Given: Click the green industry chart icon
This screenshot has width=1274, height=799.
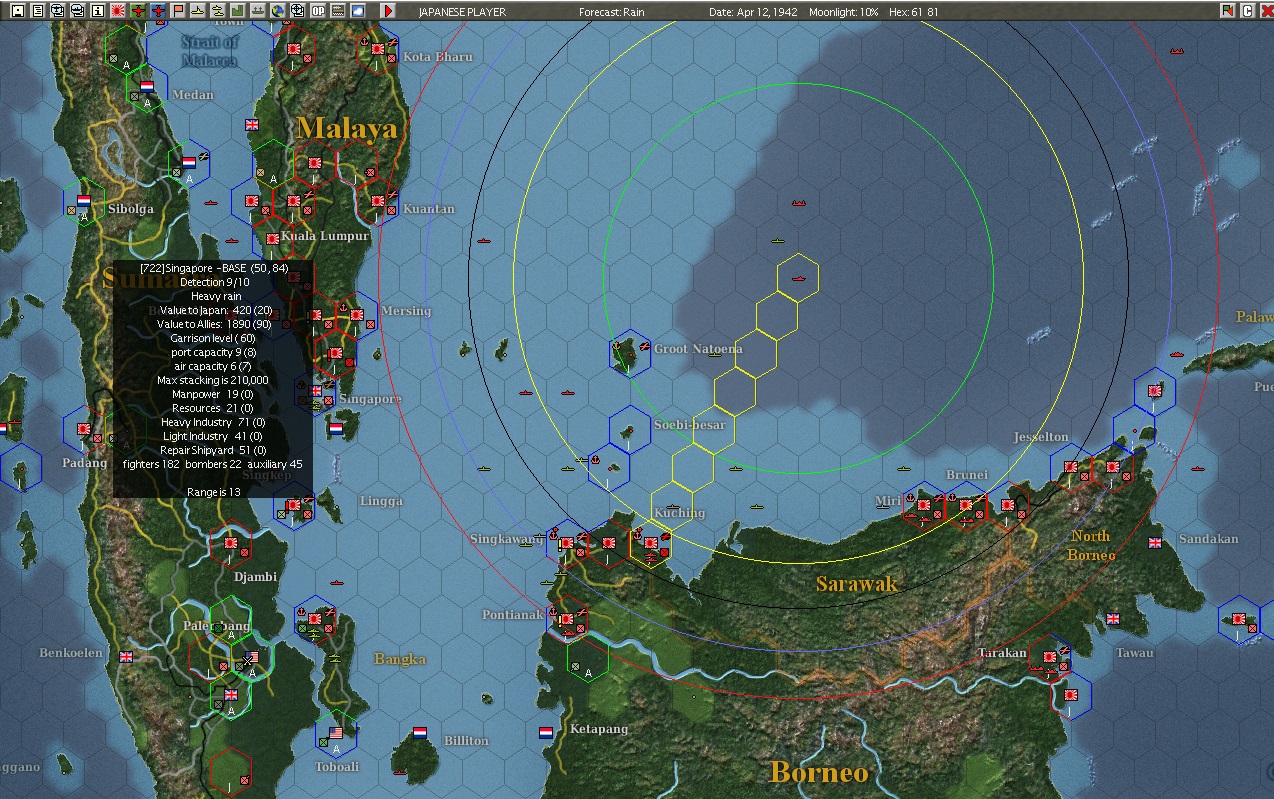Looking at the screenshot, I should [x=237, y=11].
